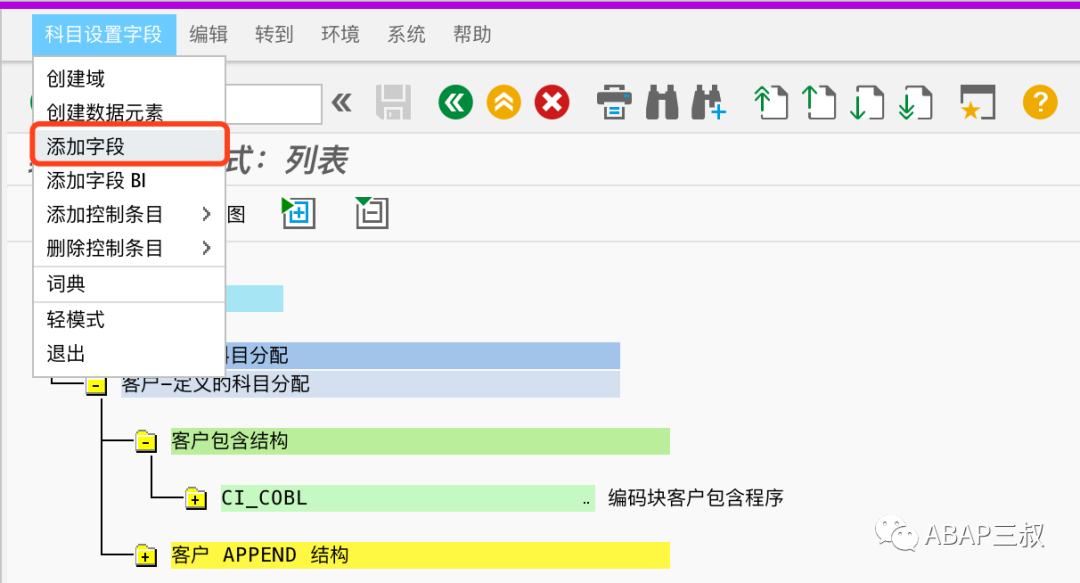
Task: Expand the 客户 APPEND 结构 folder
Action: point(145,555)
